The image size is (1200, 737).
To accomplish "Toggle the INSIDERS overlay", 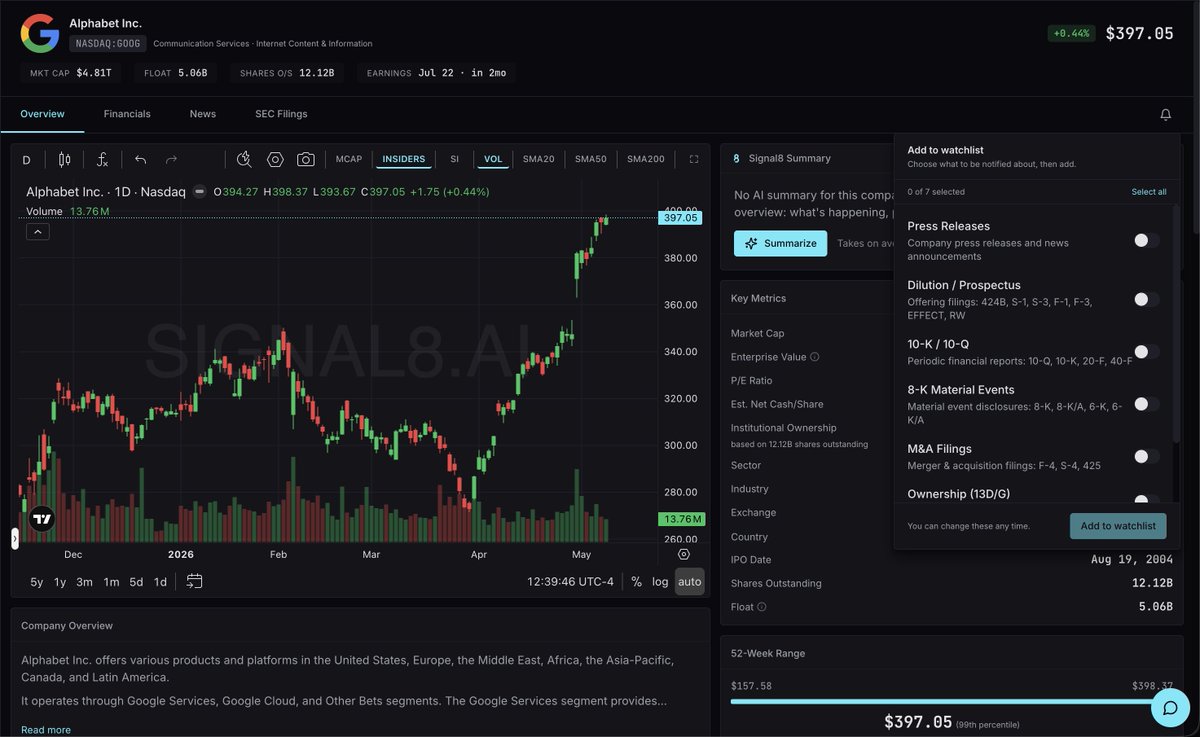I will point(403,159).
